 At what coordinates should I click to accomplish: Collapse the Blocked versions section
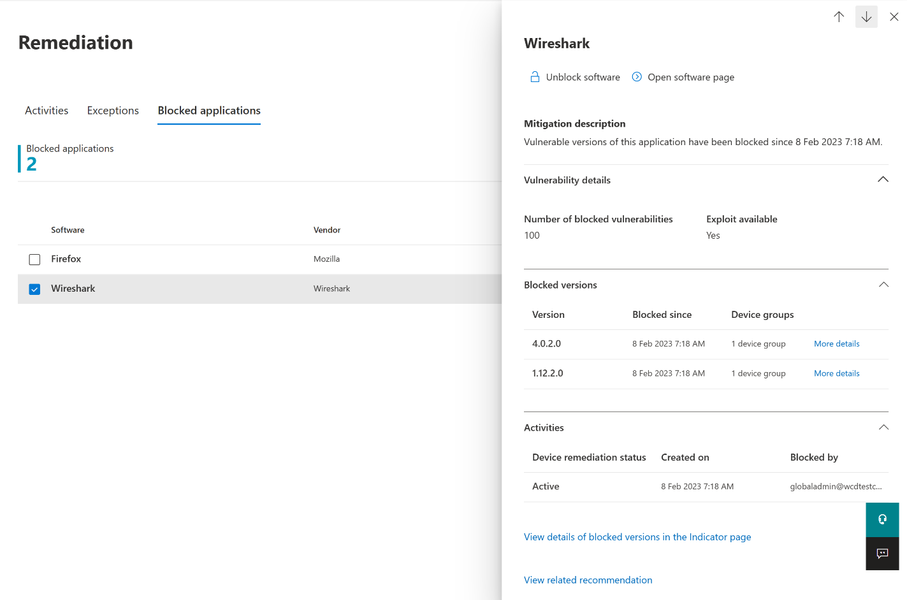coord(883,285)
